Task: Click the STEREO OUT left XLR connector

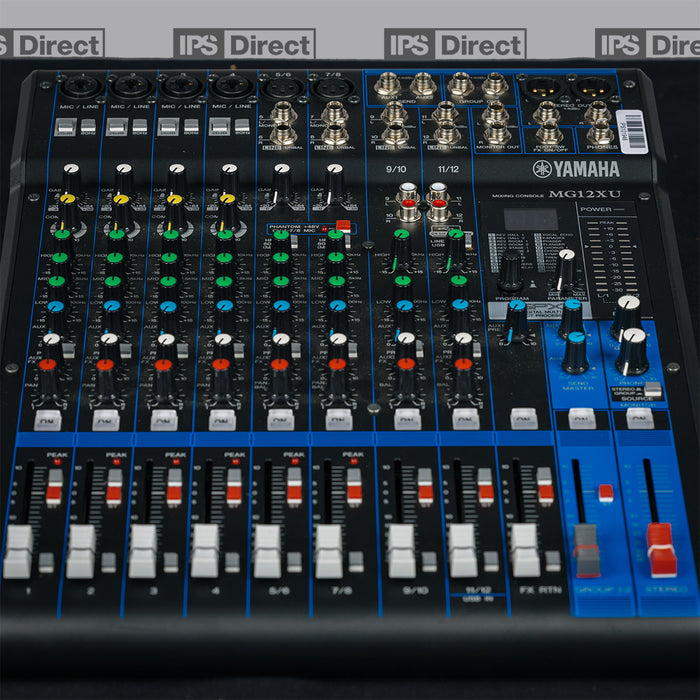Action: pos(542,87)
